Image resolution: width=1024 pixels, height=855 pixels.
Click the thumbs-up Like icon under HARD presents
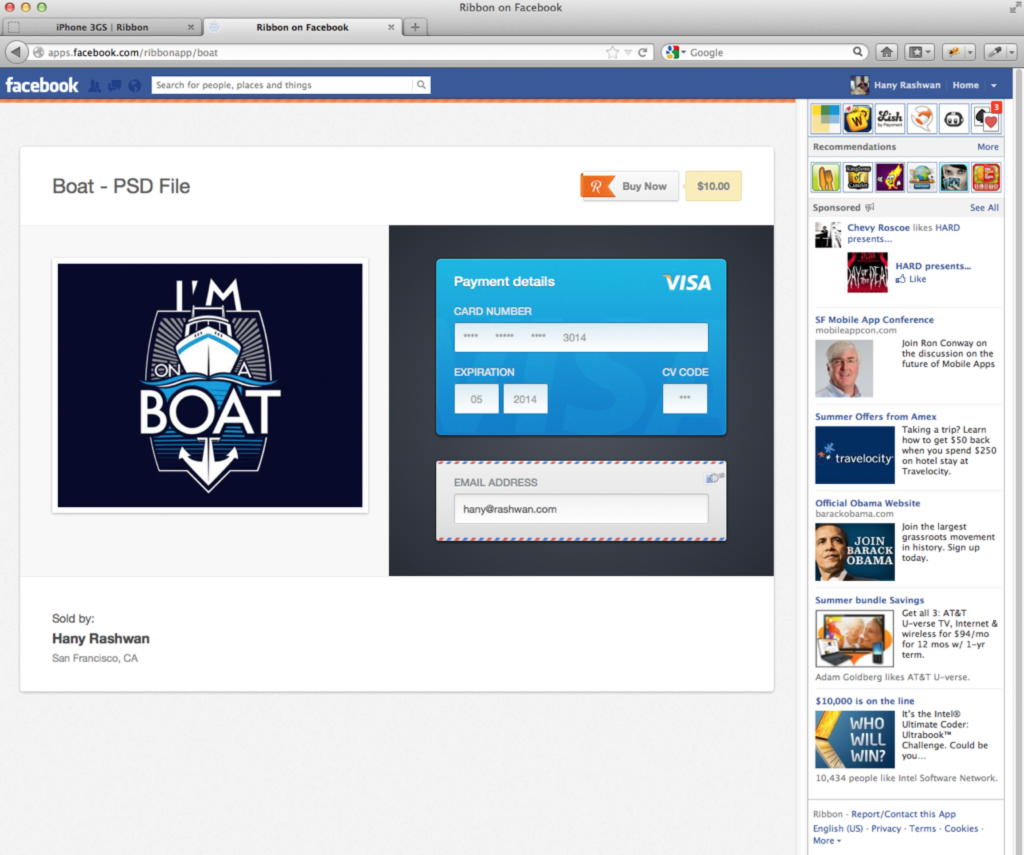coord(901,279)
